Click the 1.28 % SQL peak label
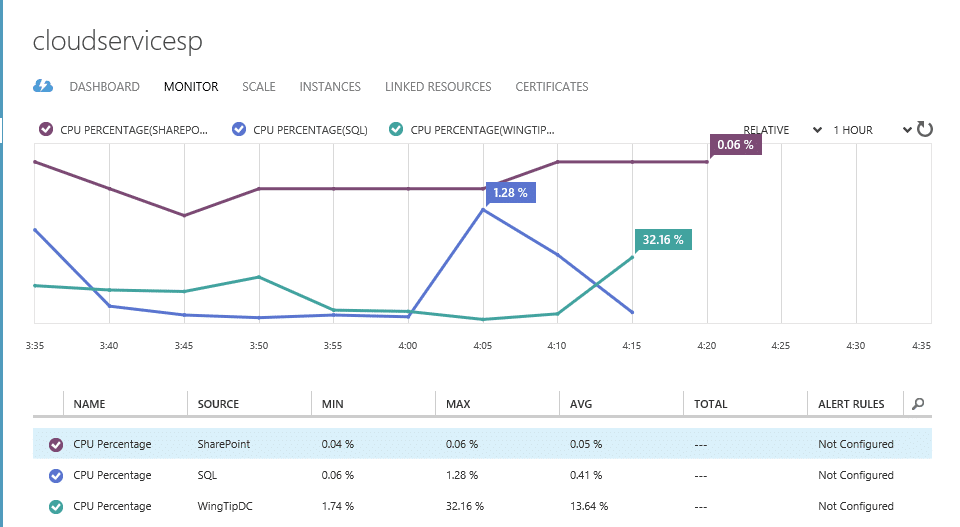 511,193
